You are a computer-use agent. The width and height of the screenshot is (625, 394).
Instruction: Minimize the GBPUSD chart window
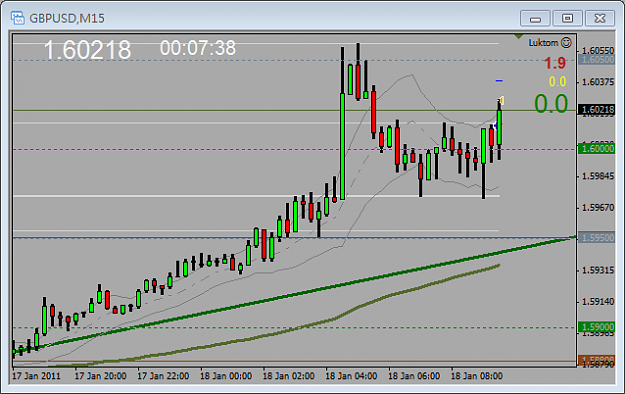coord(535,18)
